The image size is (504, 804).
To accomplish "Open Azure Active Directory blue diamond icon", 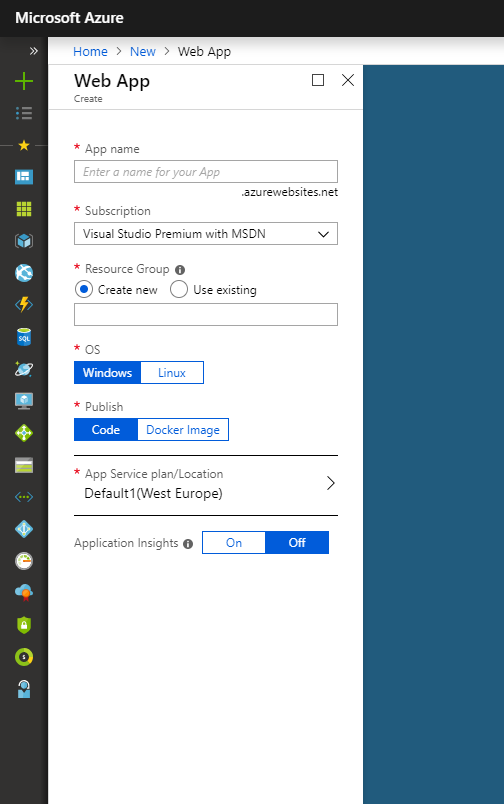I will point(24,529).
